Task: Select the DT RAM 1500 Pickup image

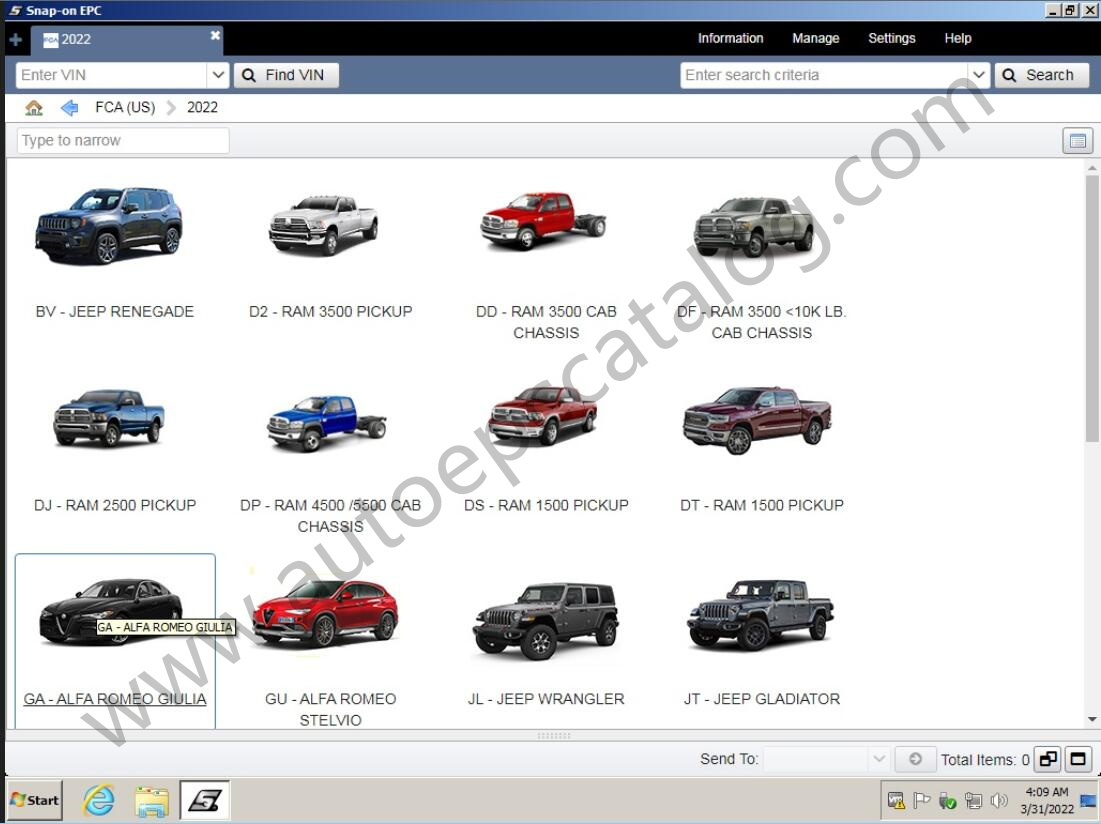Action: (757, 420)
